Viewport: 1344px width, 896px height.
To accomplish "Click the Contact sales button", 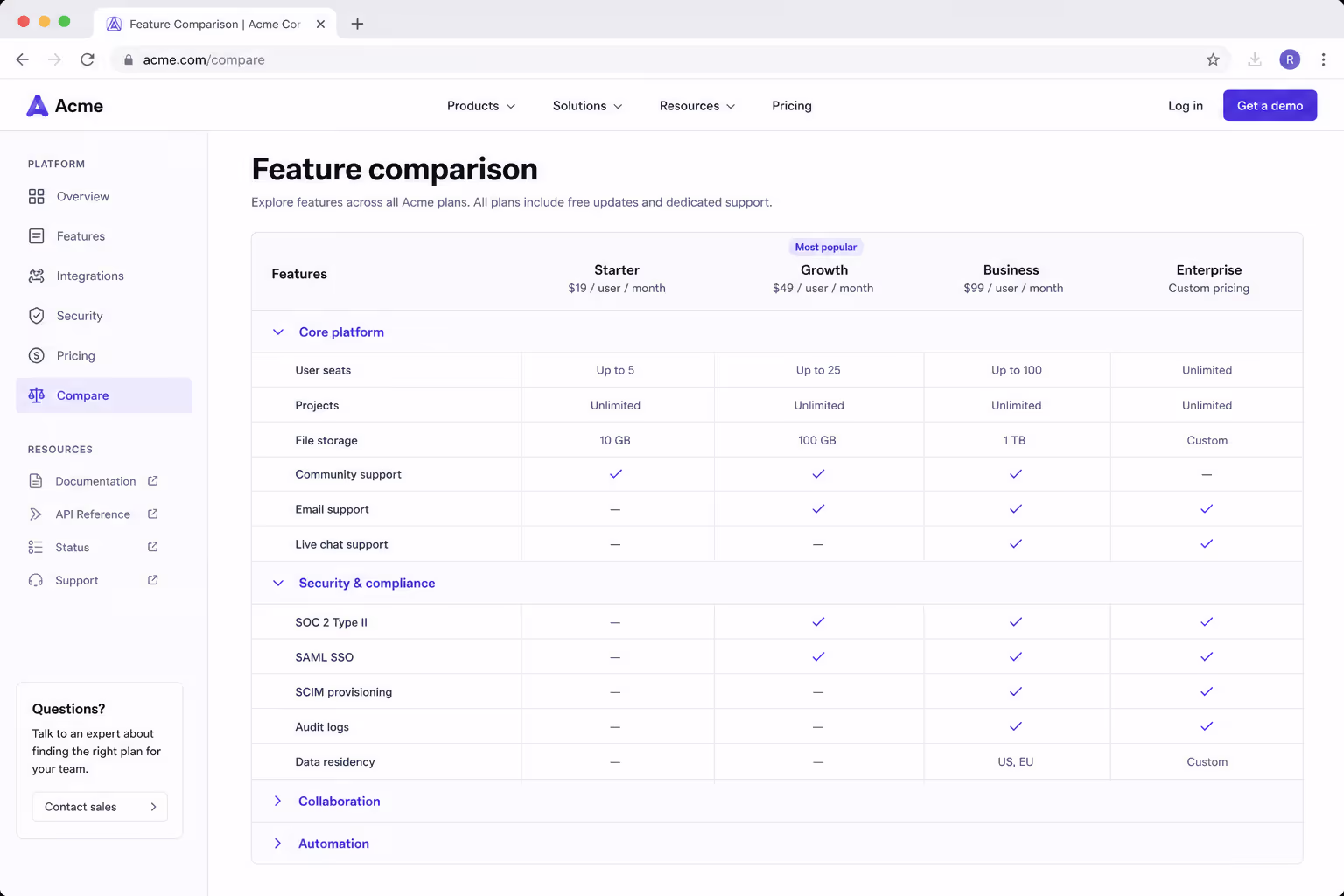I will click(x=100, y=807).
